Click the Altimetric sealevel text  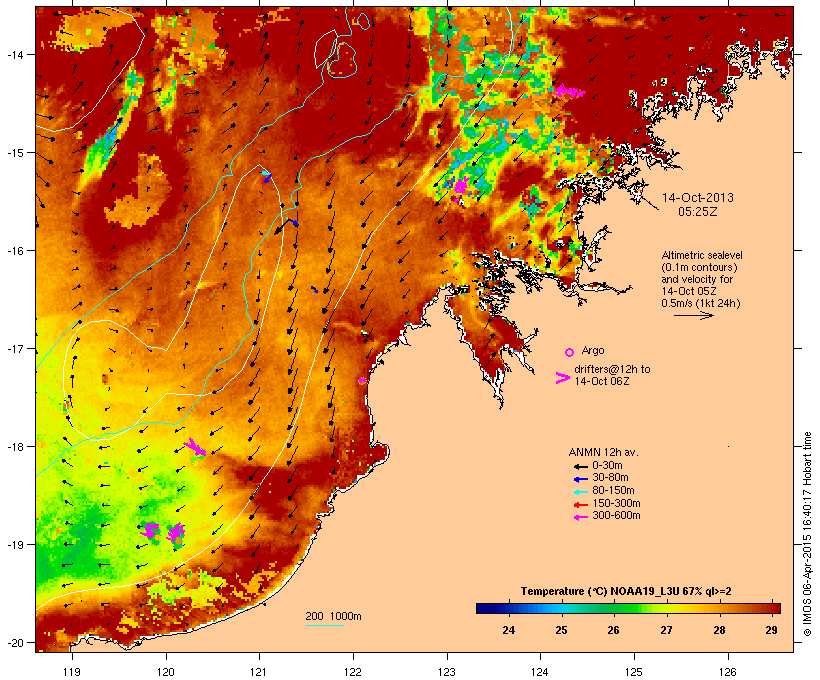click(x=702, y=255)
